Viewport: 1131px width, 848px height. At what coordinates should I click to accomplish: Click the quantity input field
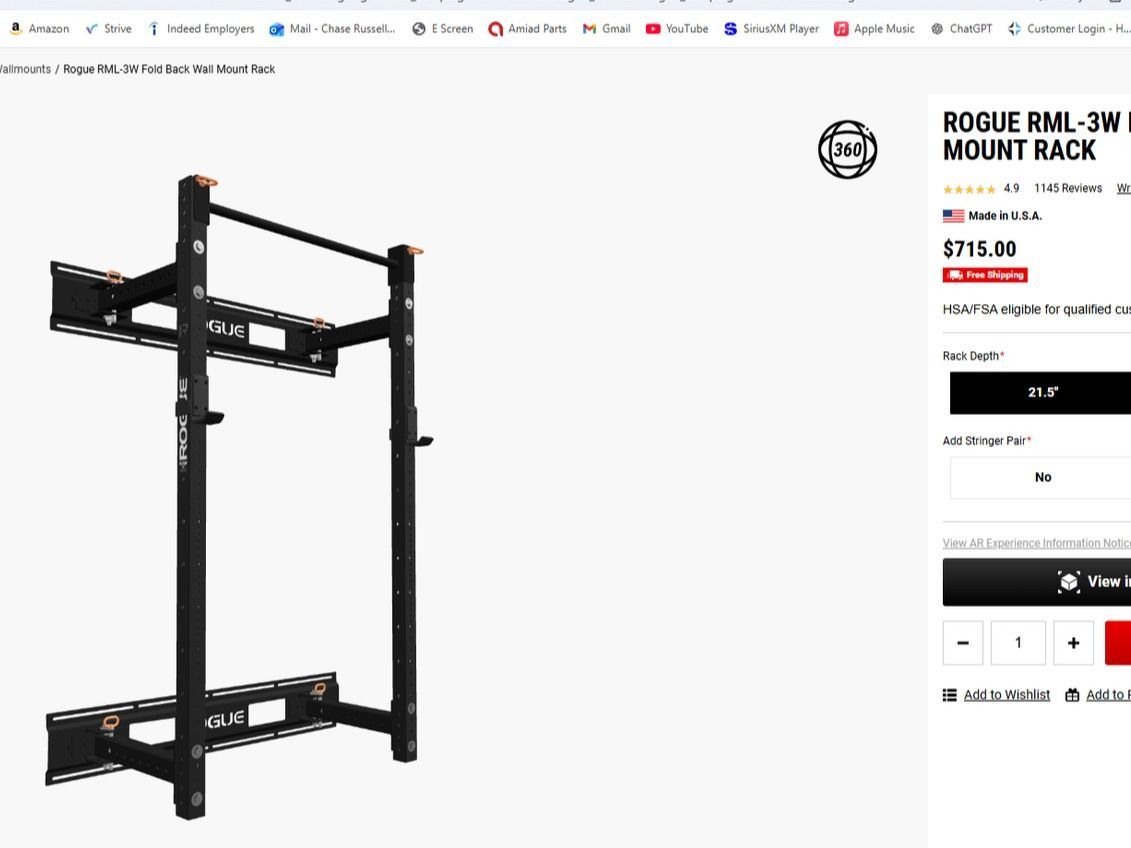click(x=1018, y=642)
